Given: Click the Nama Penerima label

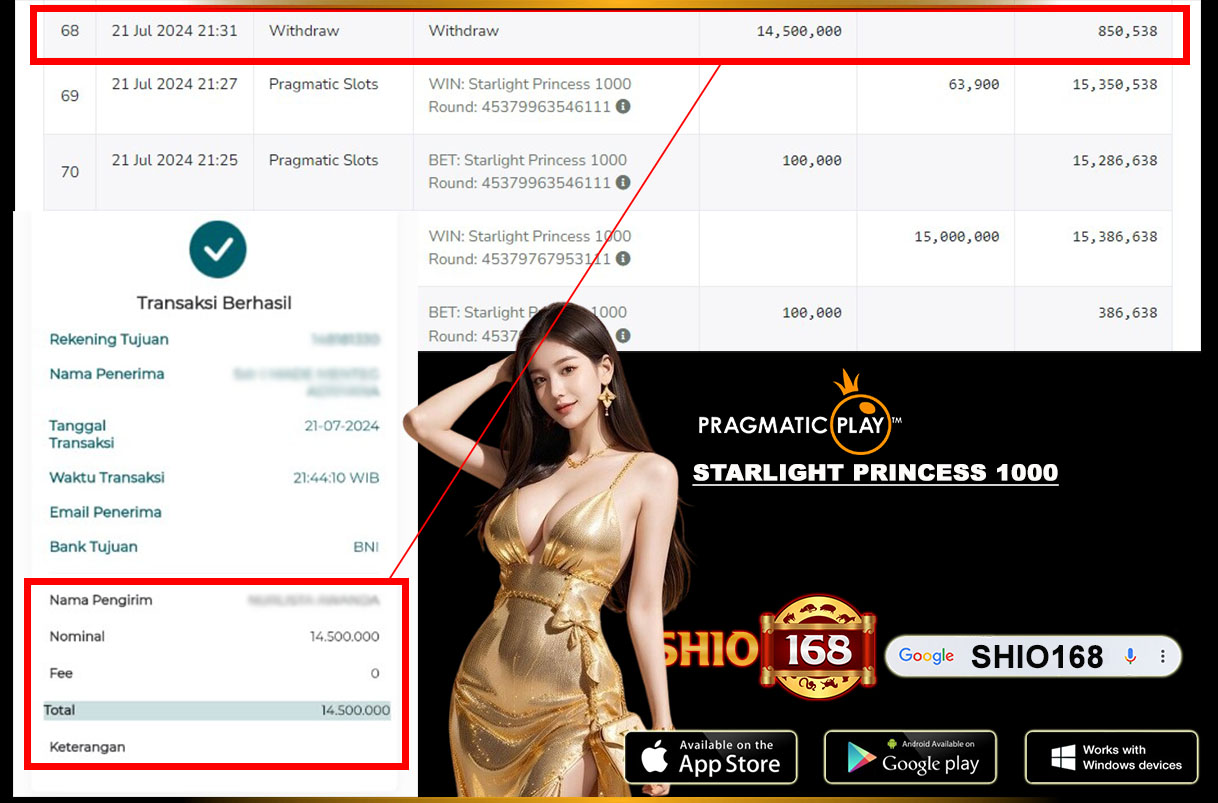Looking at the screenshot, I should 107,374.
